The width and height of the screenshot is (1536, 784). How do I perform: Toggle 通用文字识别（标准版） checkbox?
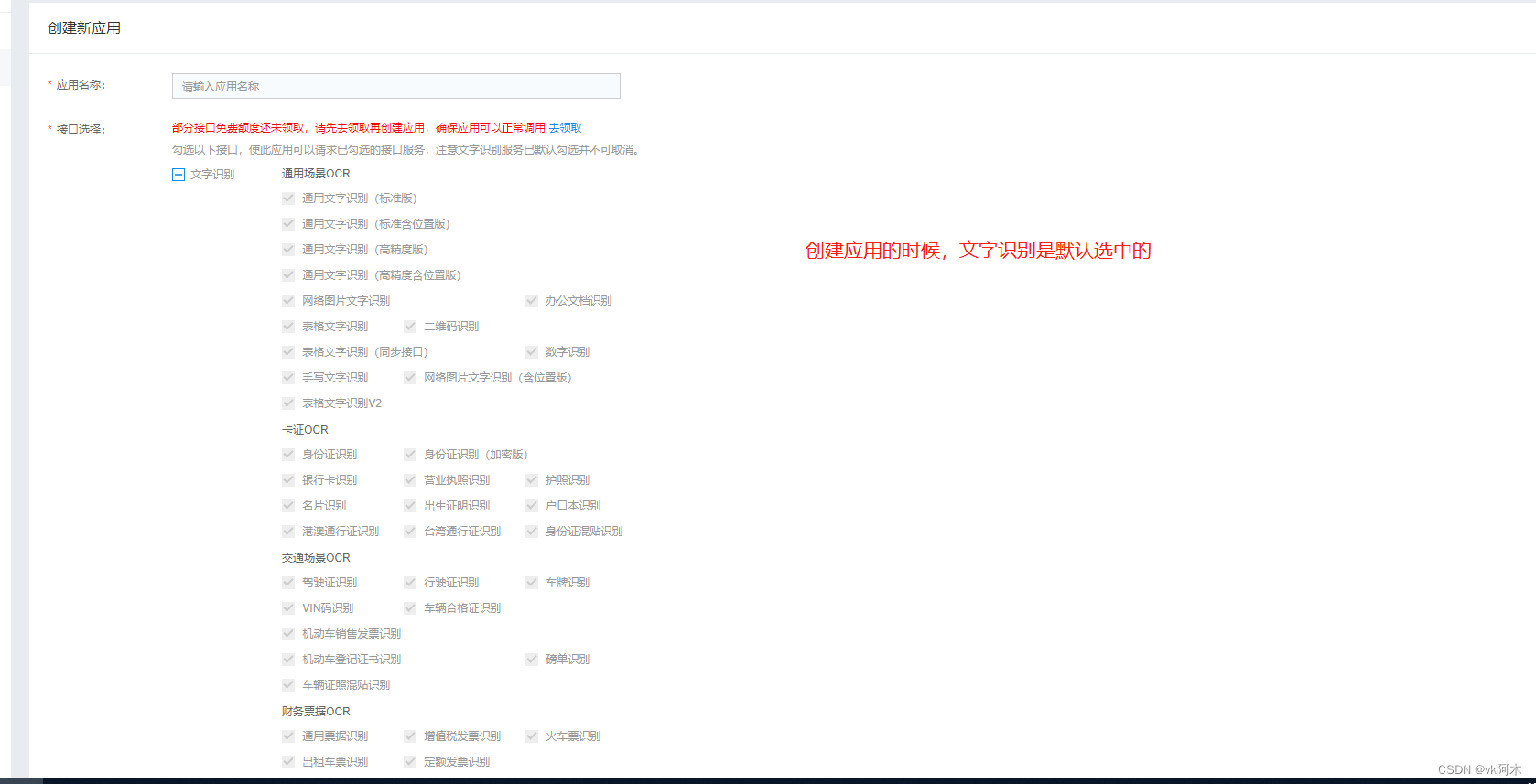point(288,199)
